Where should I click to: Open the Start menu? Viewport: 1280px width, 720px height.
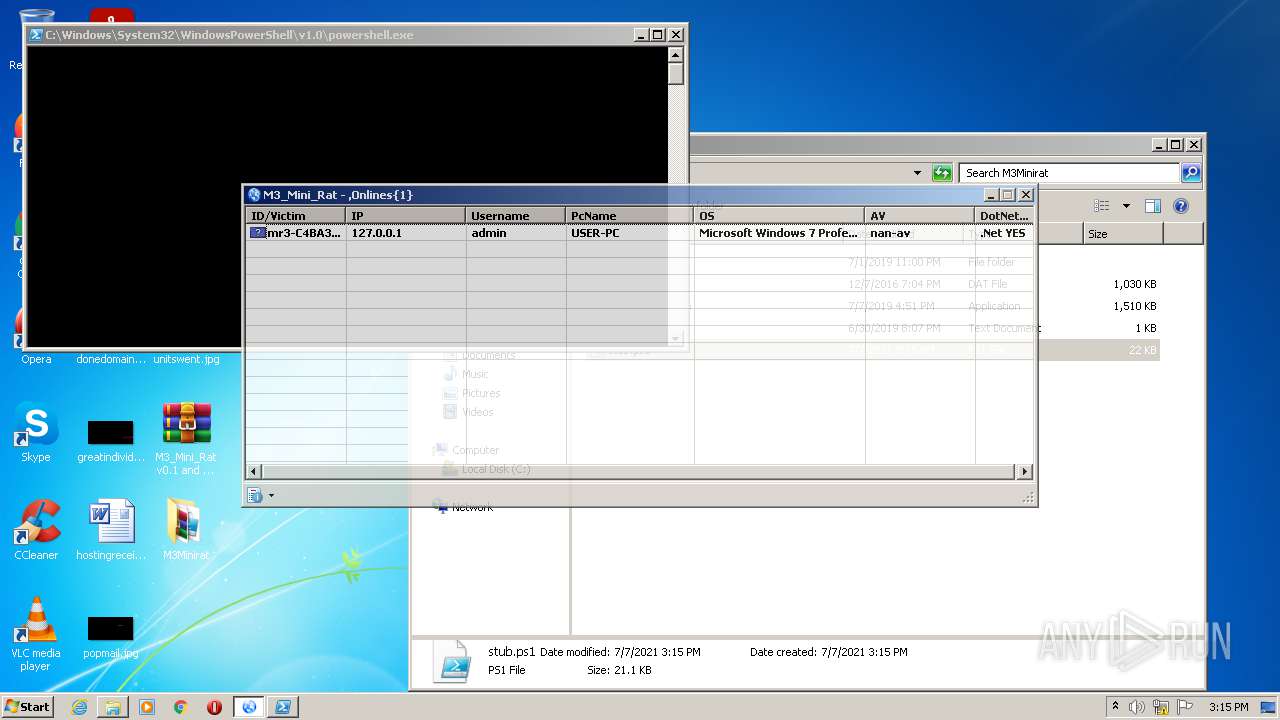[x=27, y=707]
